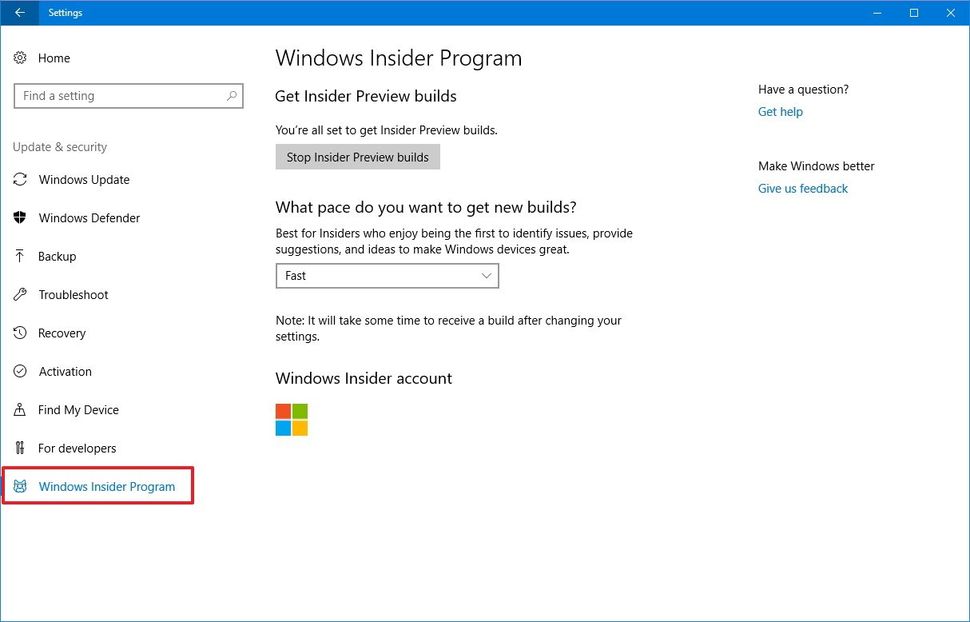Navigate to the Windows Update page
Image resolution: width=970 pixels, height=622 pixels.
(84, 180)
